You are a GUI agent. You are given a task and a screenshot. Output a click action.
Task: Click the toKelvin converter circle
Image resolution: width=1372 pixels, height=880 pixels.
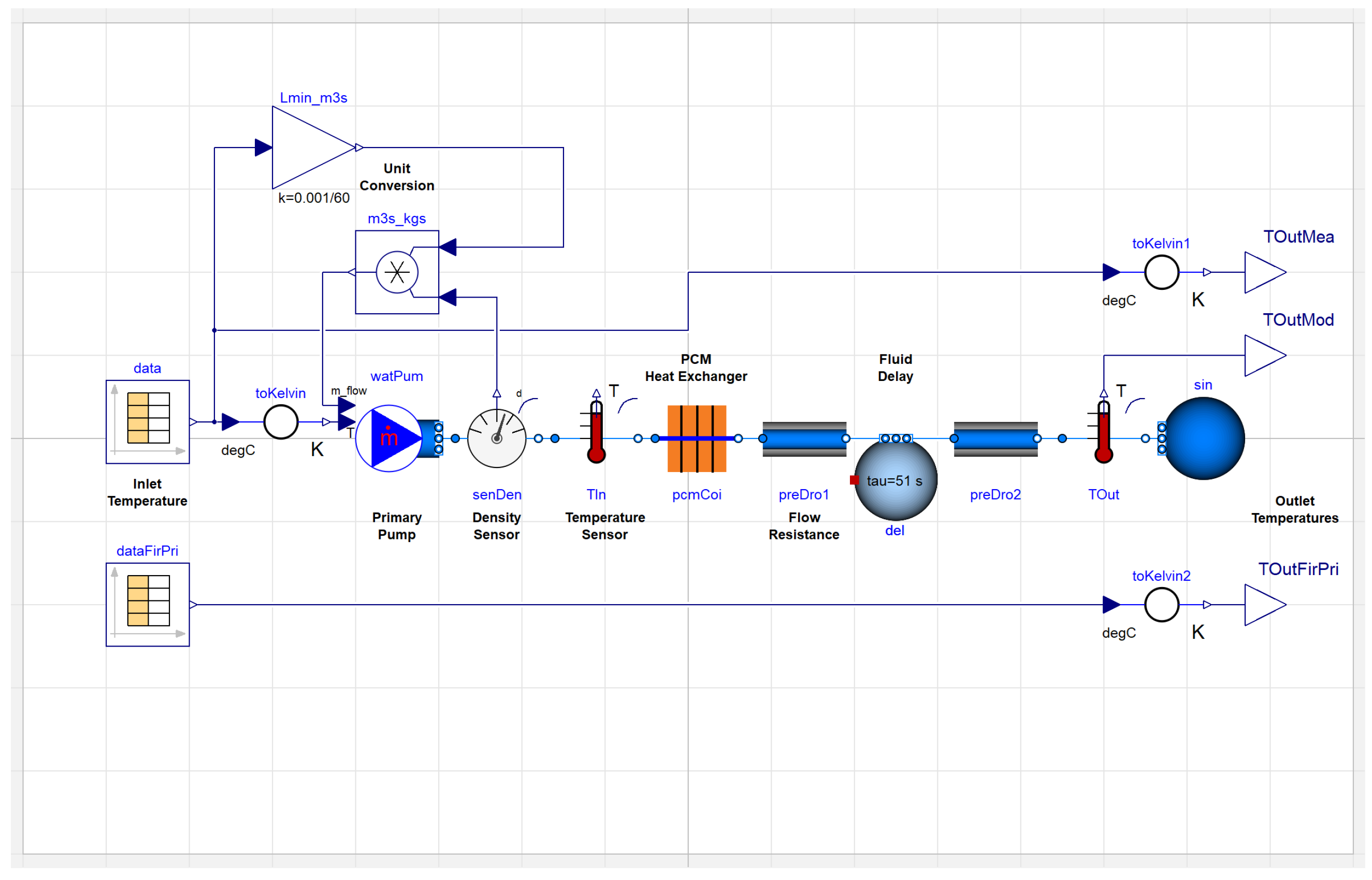(281, 422)
